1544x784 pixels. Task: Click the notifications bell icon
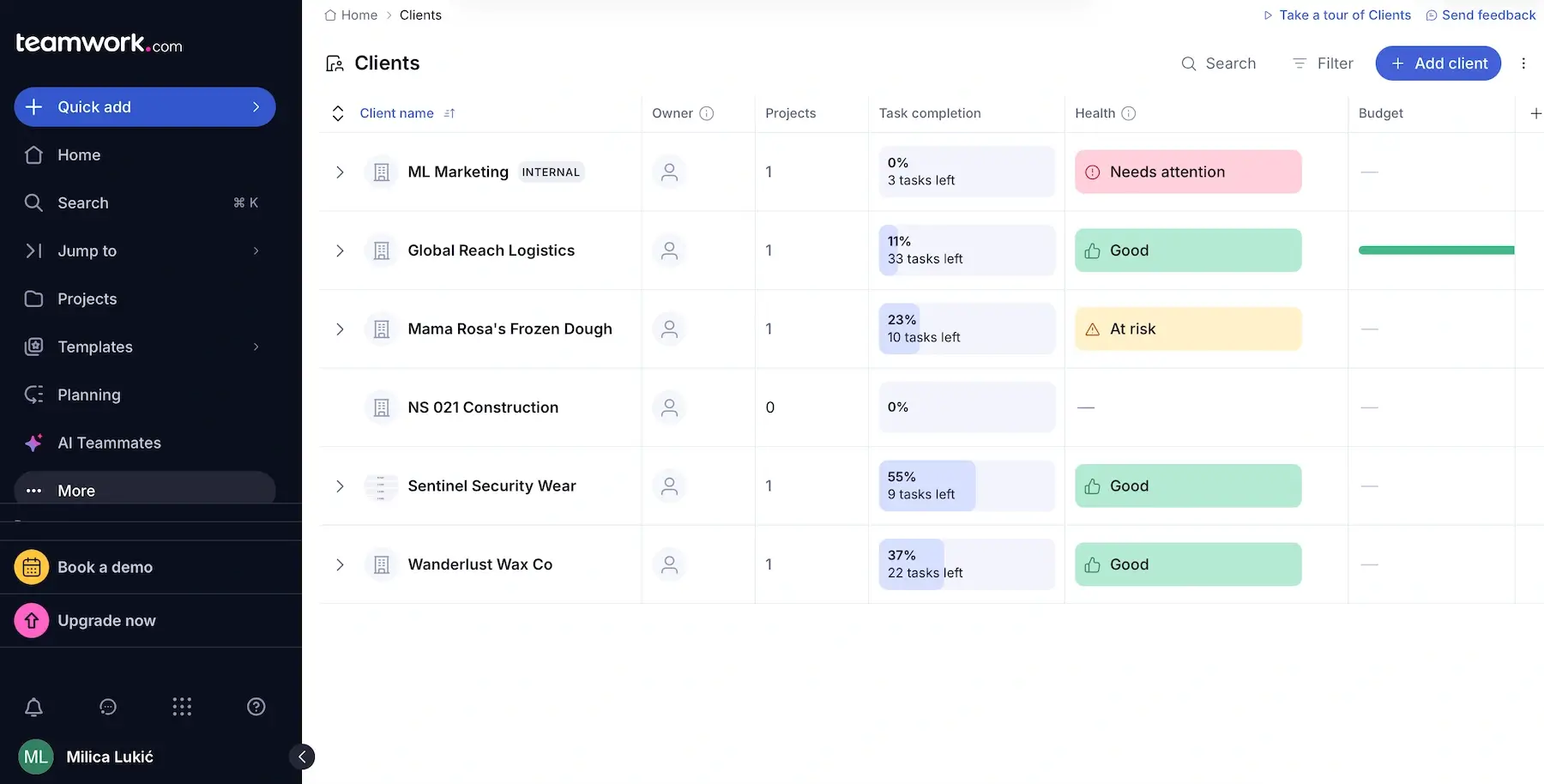33,707
